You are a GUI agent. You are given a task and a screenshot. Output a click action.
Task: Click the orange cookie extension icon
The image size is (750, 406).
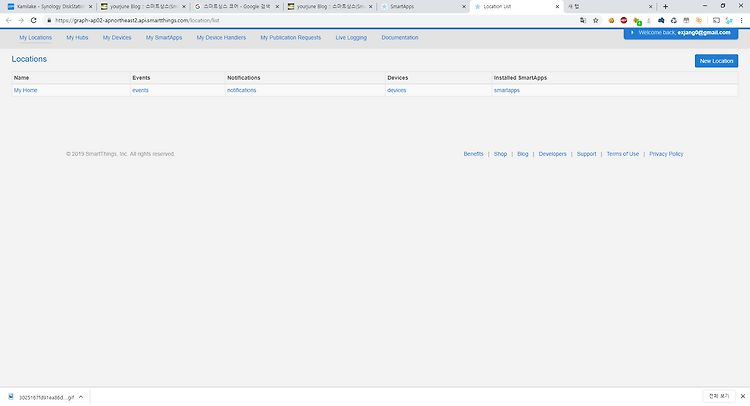[x=611, y=21]
